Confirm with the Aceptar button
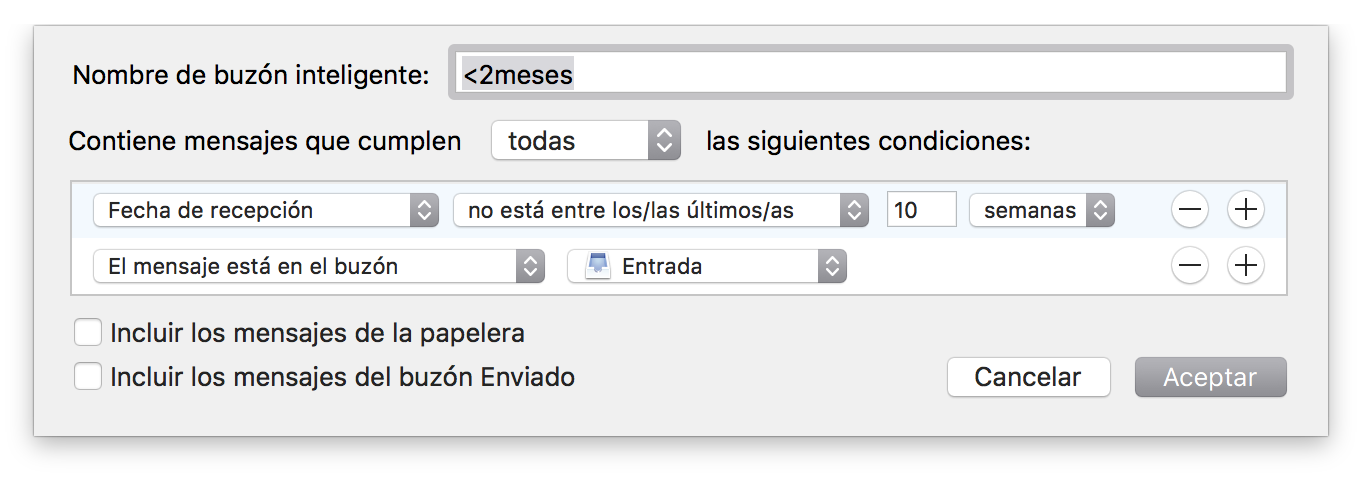Image resolution: width=1362 pixels, height=478 pixels. (1210, 377)
